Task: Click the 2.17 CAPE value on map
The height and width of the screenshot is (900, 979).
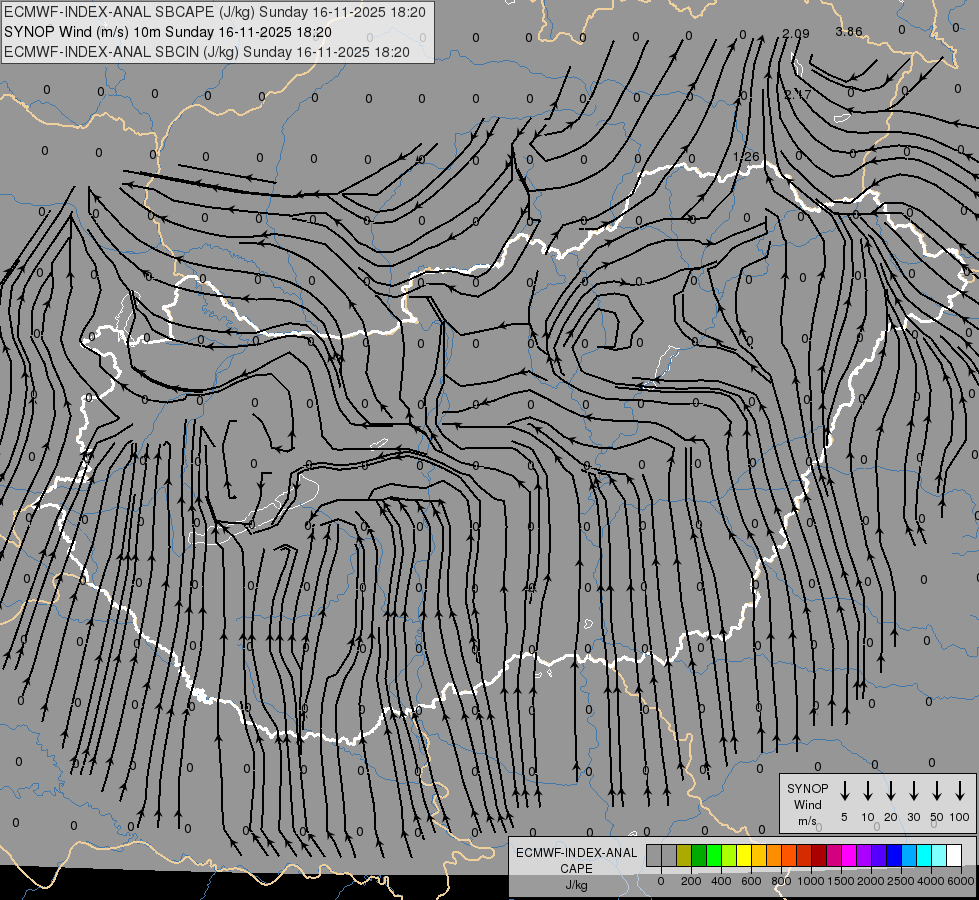Action: (x=798, y=94)
